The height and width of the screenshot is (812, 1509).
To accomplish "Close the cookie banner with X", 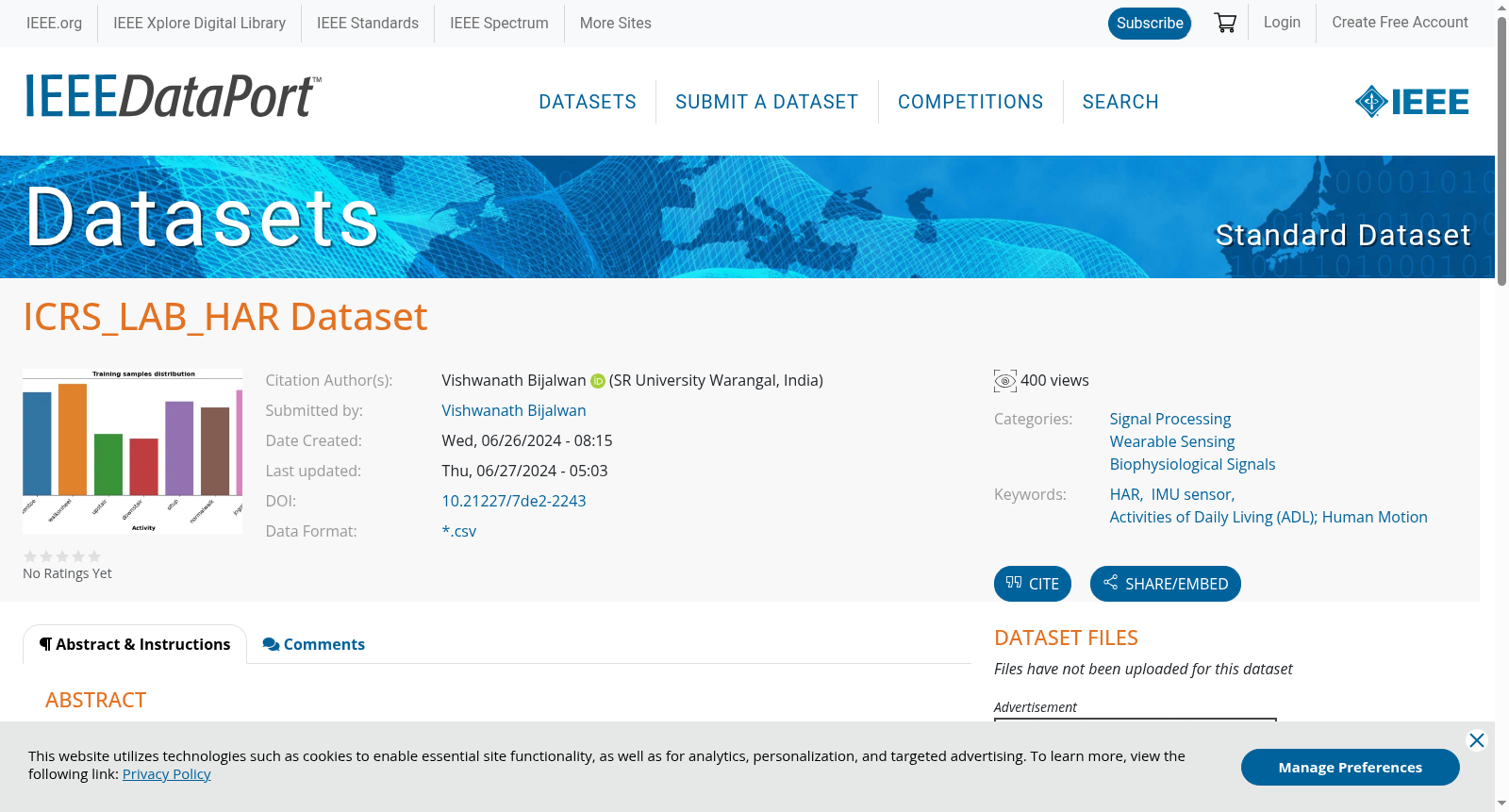I will (1477, 740).
